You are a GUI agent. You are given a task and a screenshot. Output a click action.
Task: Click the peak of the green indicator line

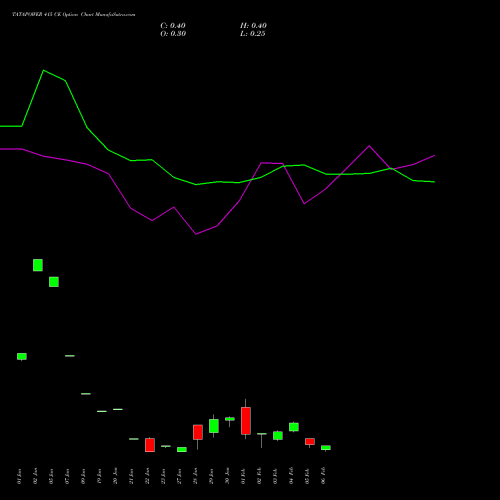point(44,70)
